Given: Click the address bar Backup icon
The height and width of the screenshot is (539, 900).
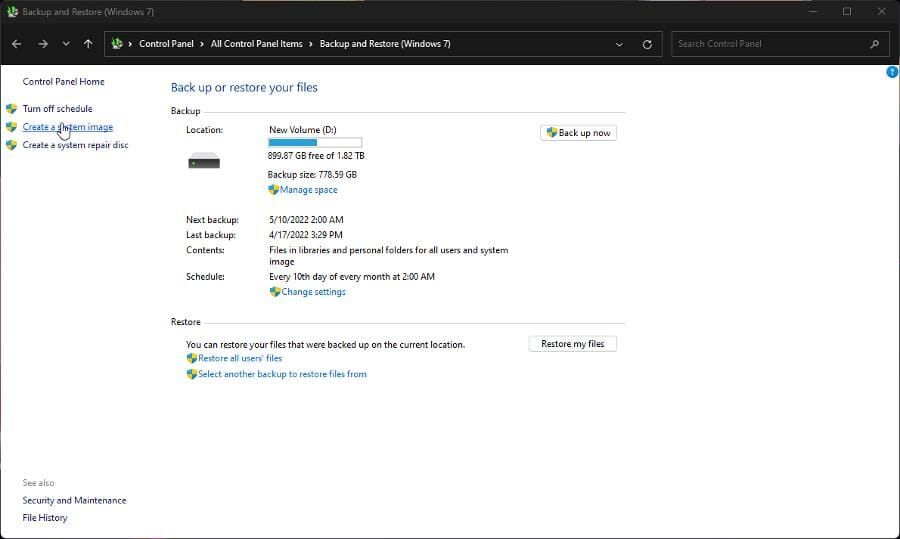Looking at the screenshot, I should click(x=117, y=44).
